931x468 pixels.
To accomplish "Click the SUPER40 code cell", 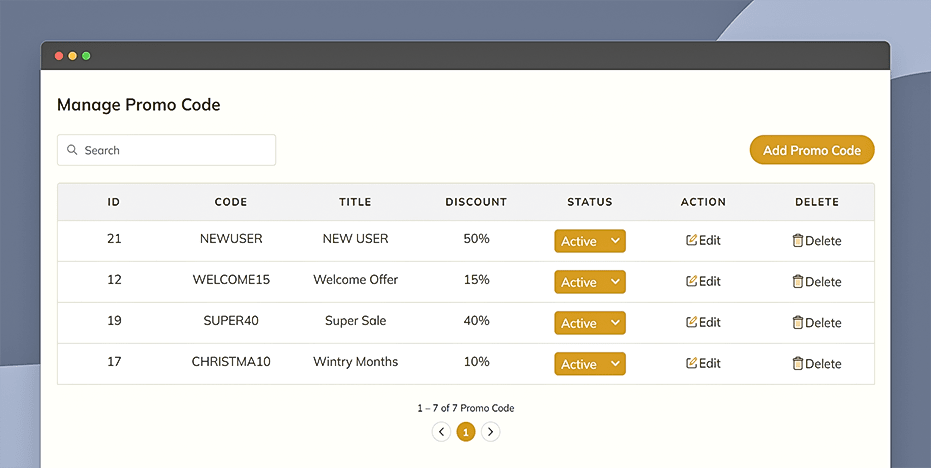I will click(231, 321).
